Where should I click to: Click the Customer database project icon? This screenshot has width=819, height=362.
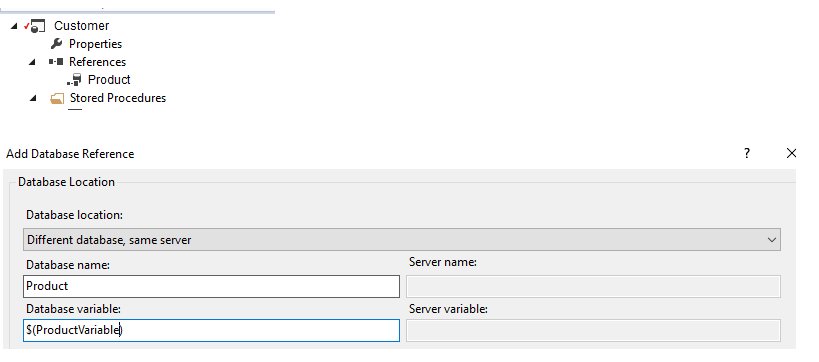pos(35,26)
